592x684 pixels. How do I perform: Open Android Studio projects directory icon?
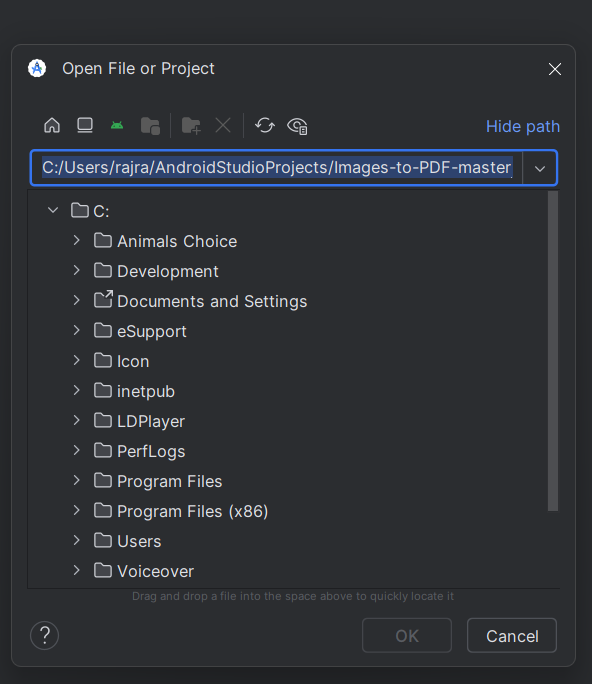[x=117, y=126]
